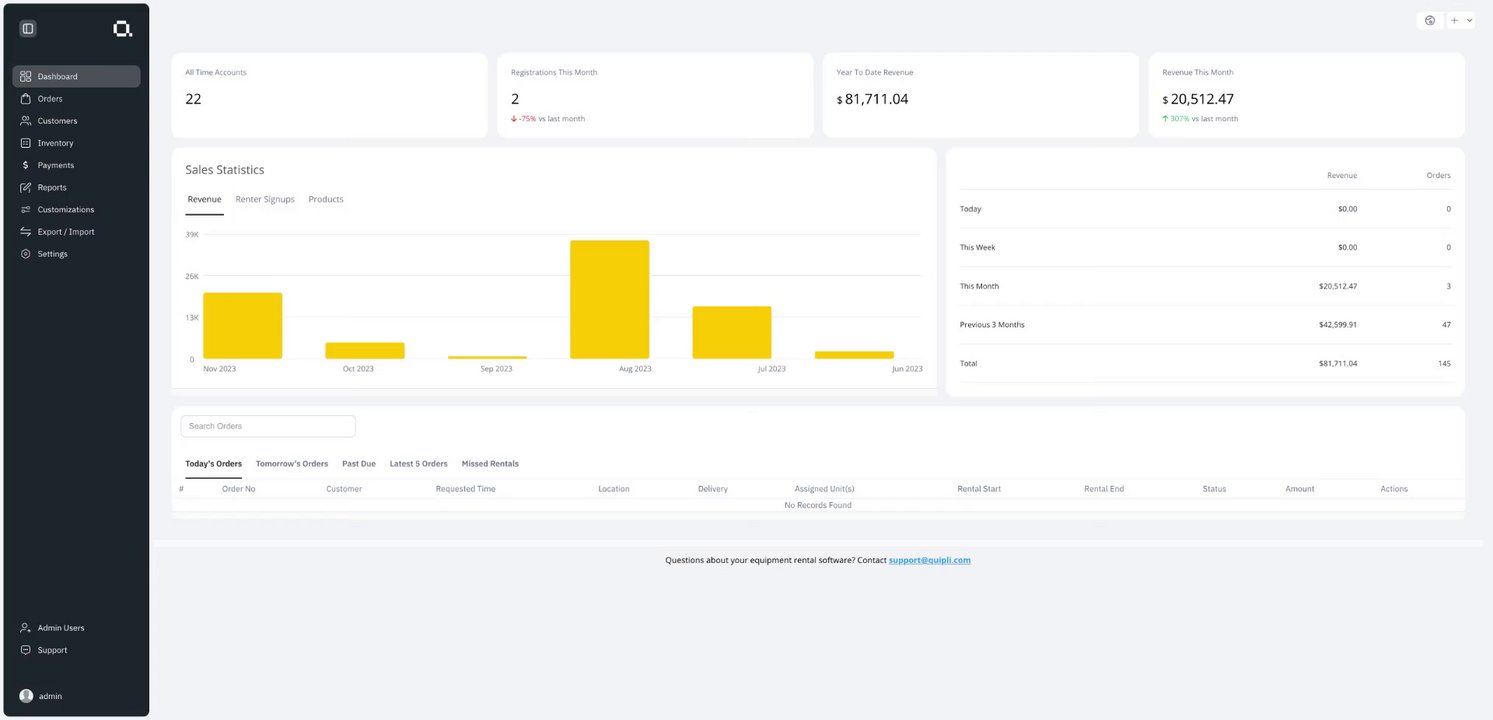This screenshot has height=720, width=1493.
Task: Click the 'Status' column header
Action: [x=1214, y=489]
